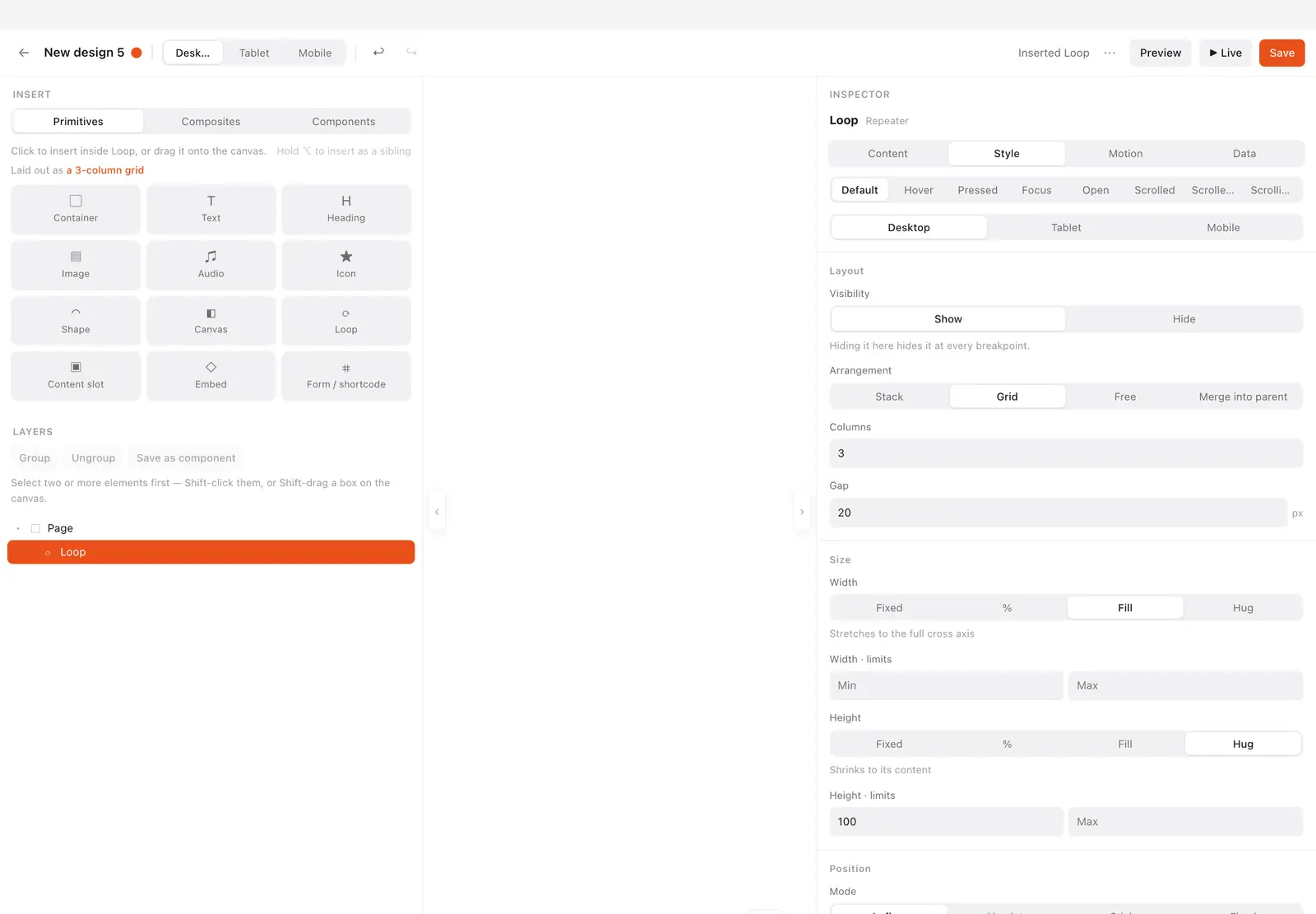Insert the star Icon primitive
Screen dimensions: 1316x914
(346, 265)
